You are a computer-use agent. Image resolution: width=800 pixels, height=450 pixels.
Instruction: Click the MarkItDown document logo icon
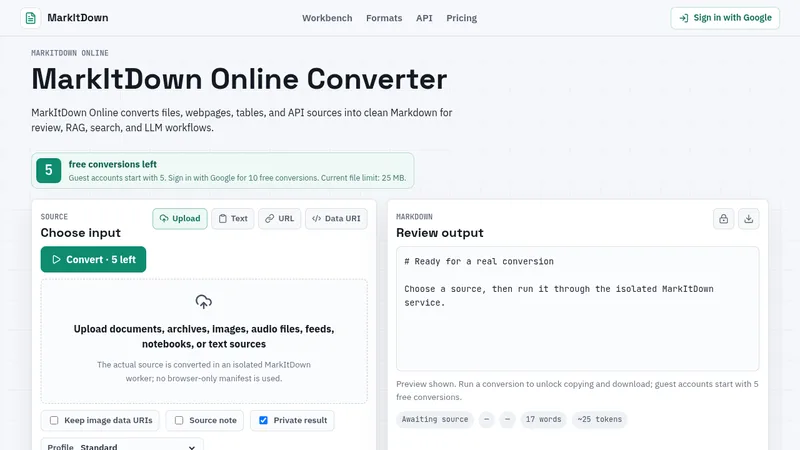pyautogui.click(x=31, y=18)
